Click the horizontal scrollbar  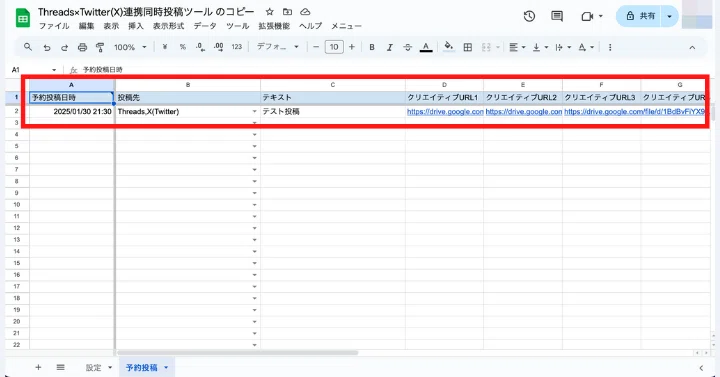[238, 353]
